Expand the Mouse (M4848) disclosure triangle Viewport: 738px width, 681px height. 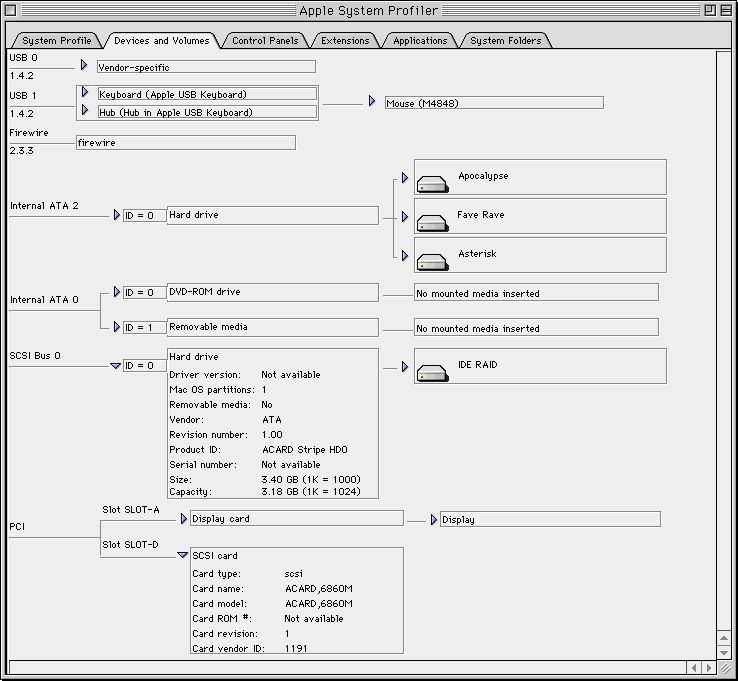tap(372, 101)
